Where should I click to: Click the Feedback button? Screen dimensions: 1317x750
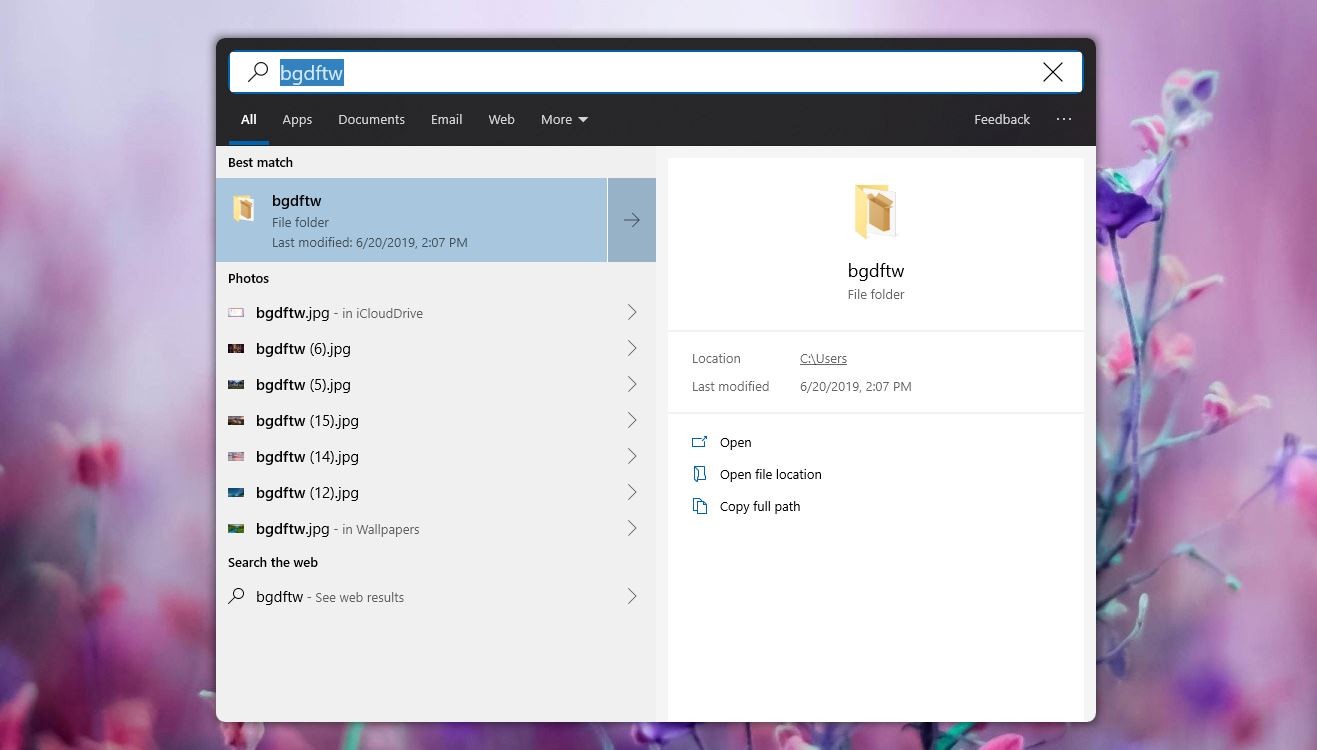click(1002, 119)
